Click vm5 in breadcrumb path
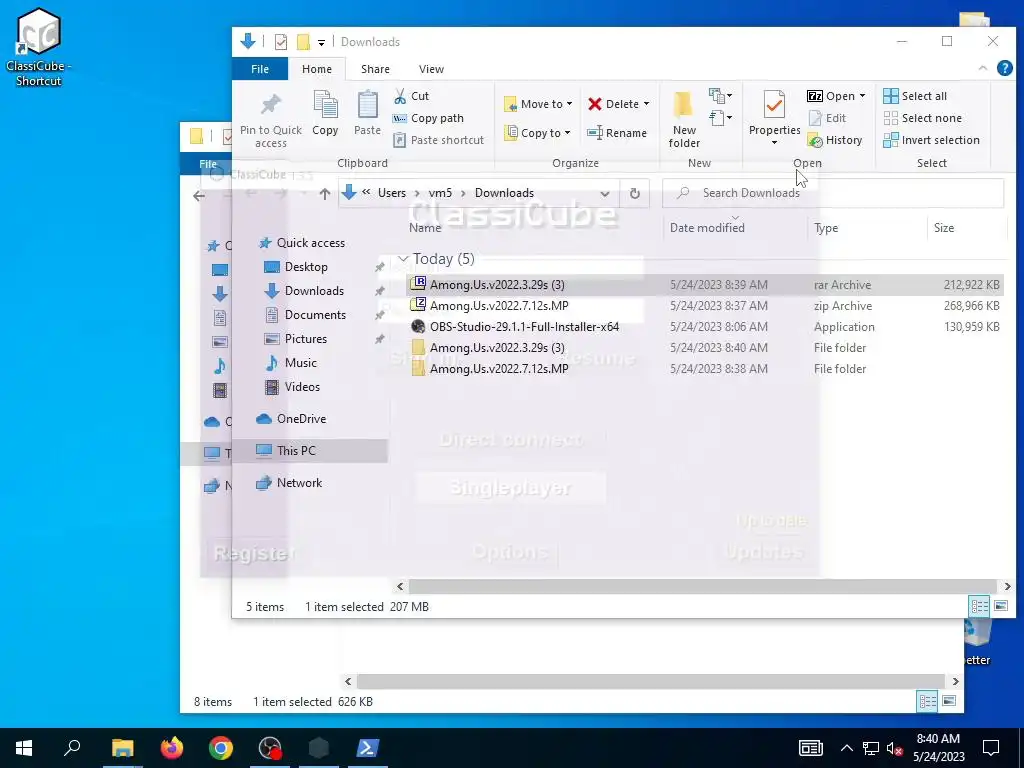 click(x=440, y=193)
